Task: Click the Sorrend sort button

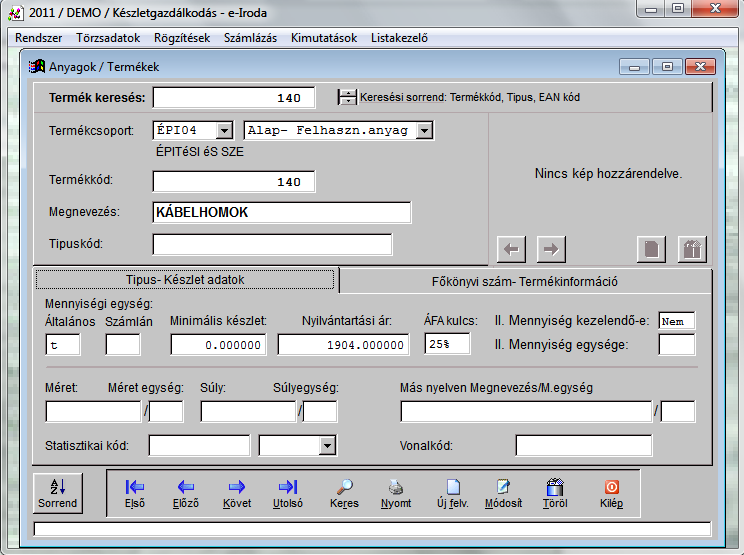Action: click(x=57, y=492)
